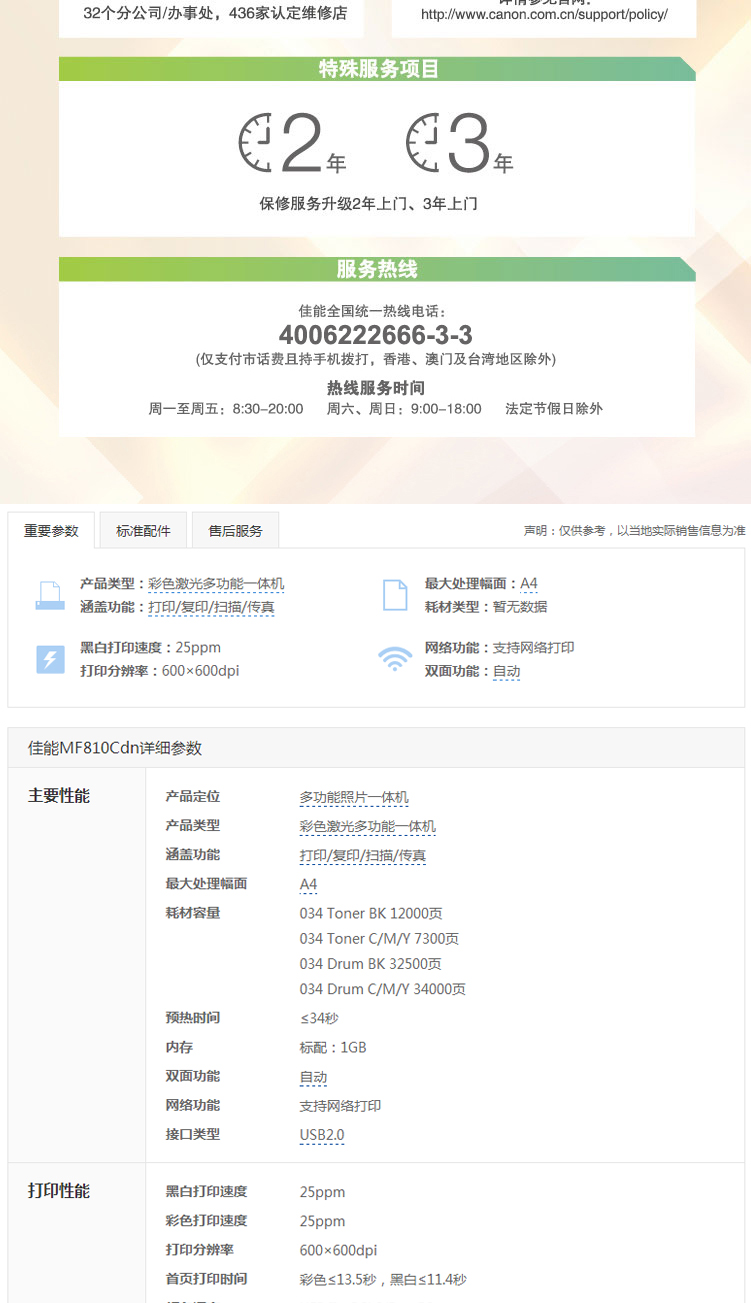Click the 法定节假日除外 text

(x=554, y=408)
